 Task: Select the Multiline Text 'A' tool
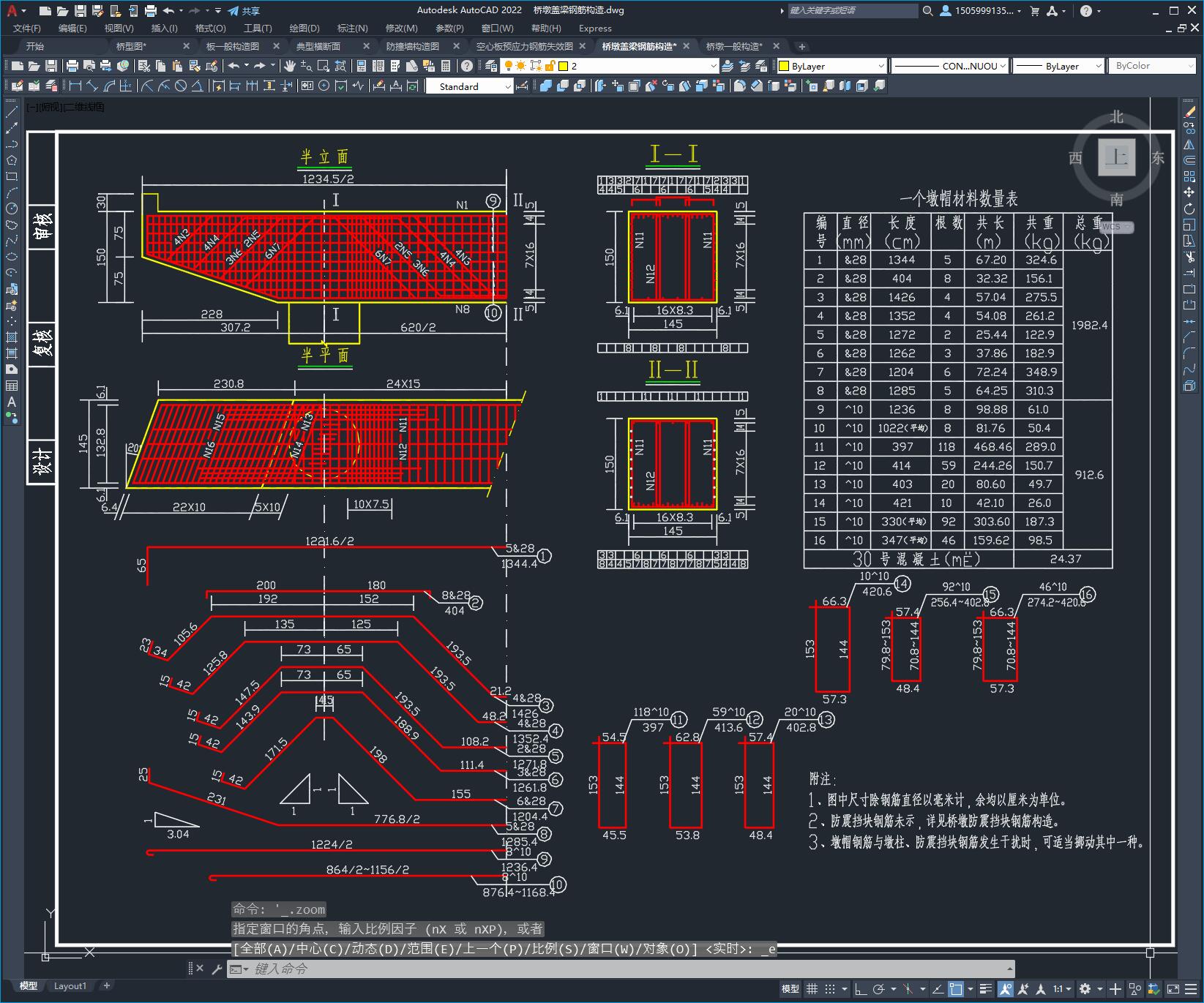[12, 402]
